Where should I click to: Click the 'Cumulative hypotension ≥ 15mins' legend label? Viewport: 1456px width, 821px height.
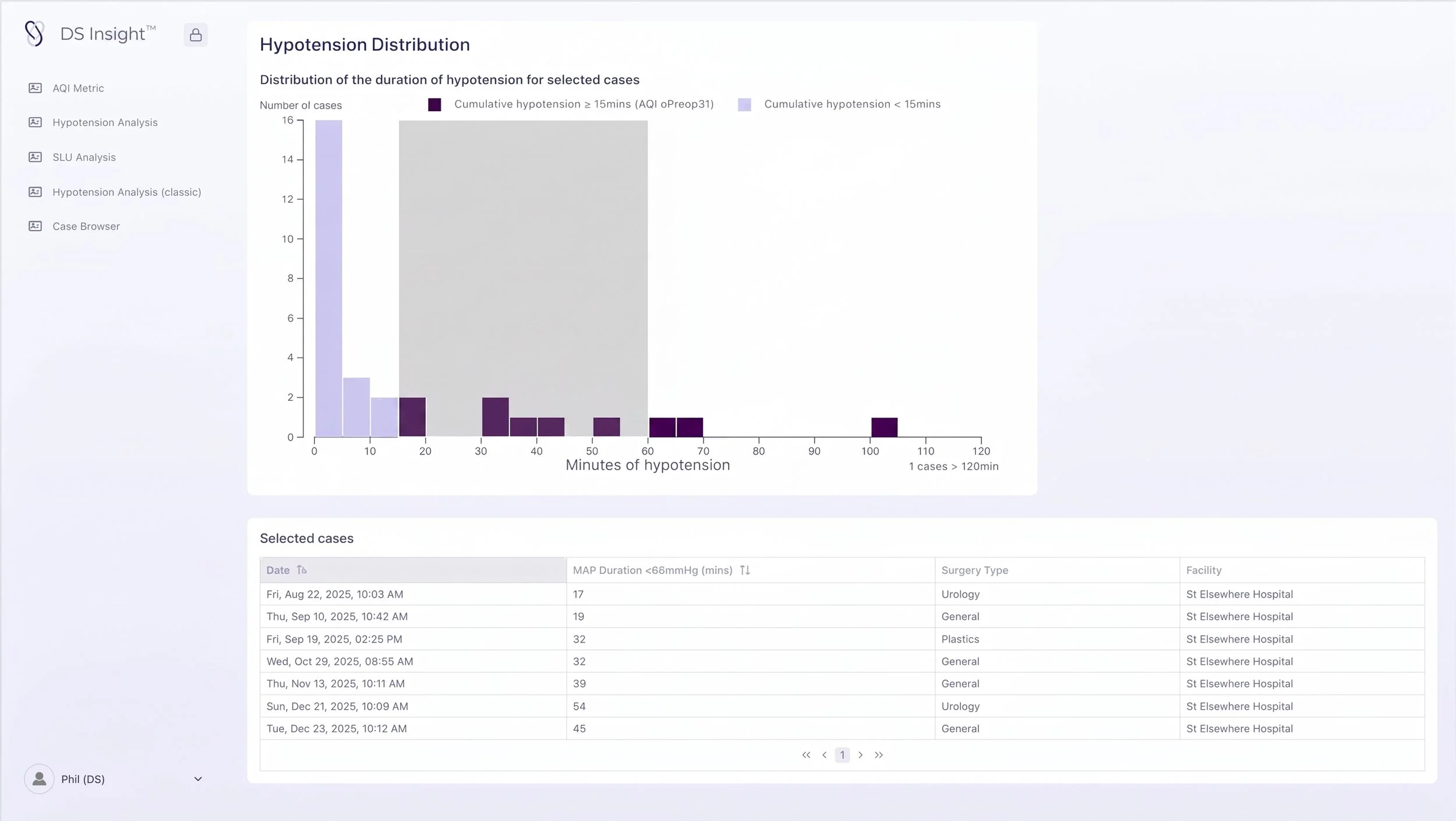584,104
